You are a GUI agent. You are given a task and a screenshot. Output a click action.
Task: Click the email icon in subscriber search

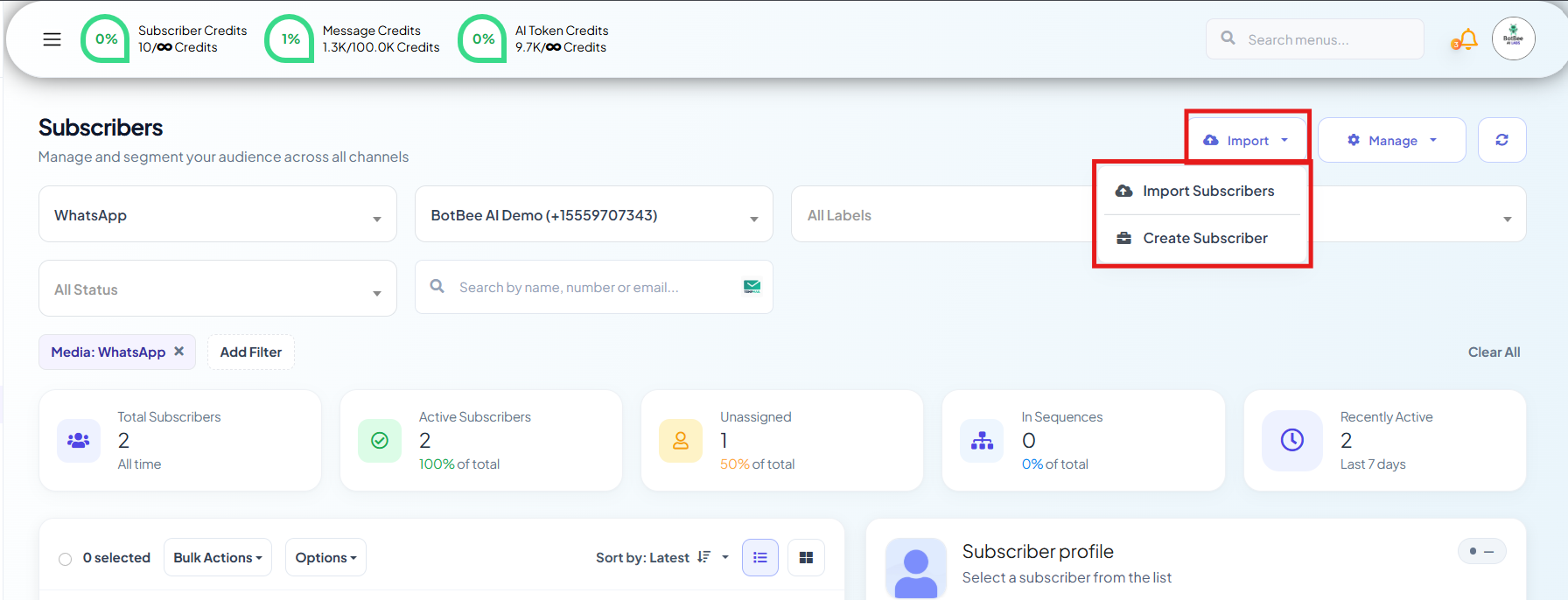click(x=752, y=287)
